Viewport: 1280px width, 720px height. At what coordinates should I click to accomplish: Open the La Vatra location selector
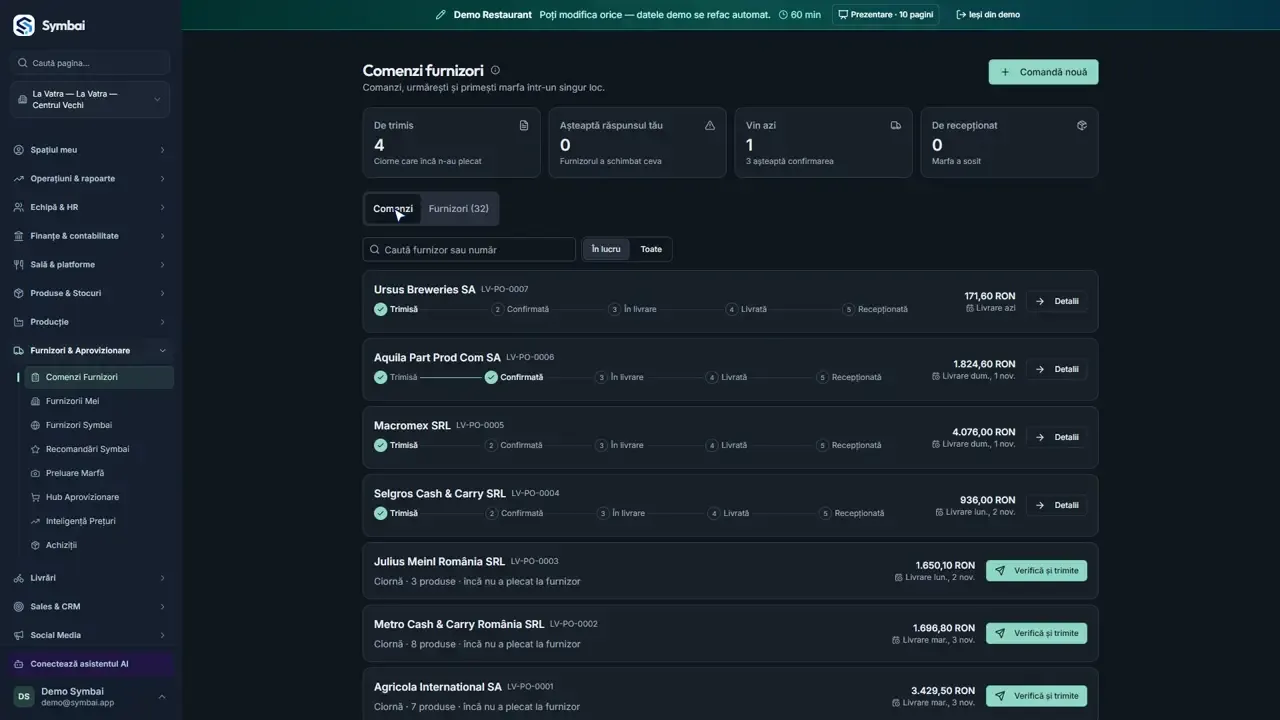coord(91,100)
